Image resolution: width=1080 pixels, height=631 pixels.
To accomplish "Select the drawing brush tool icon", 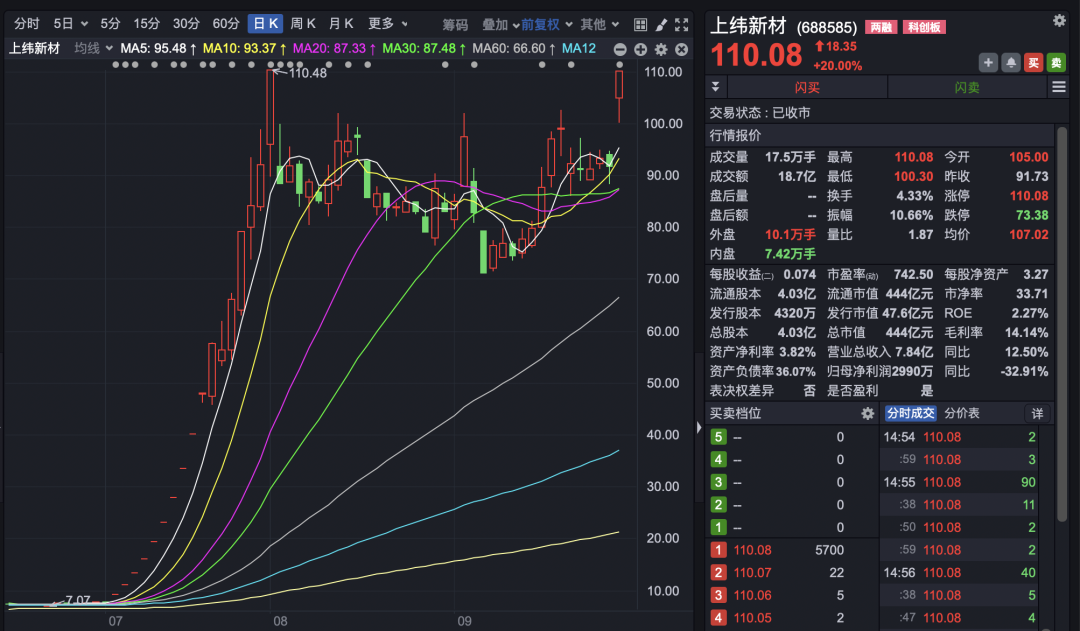I will pyautogui.click(x=661, y=24).
